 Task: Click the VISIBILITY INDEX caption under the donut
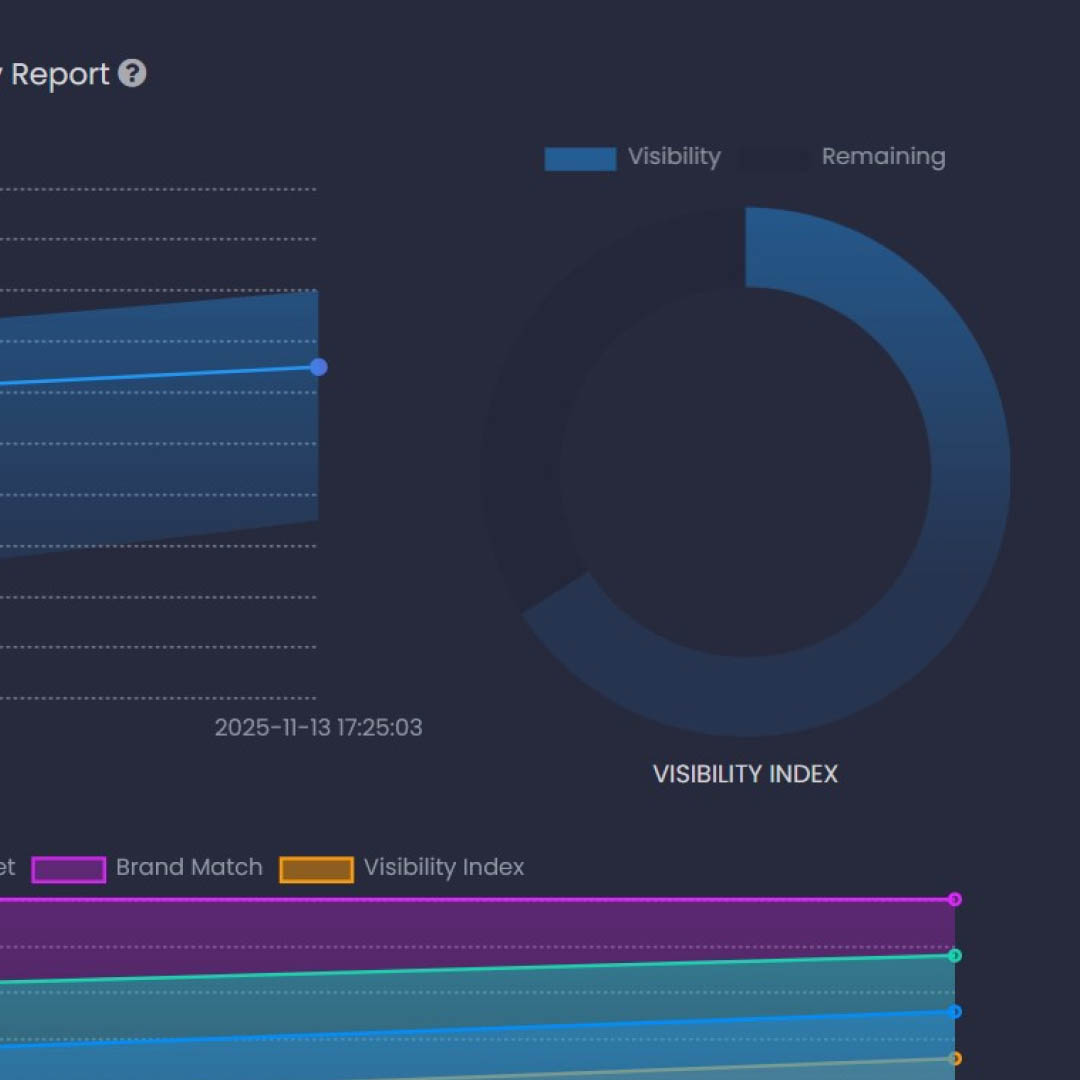[745, 774]
